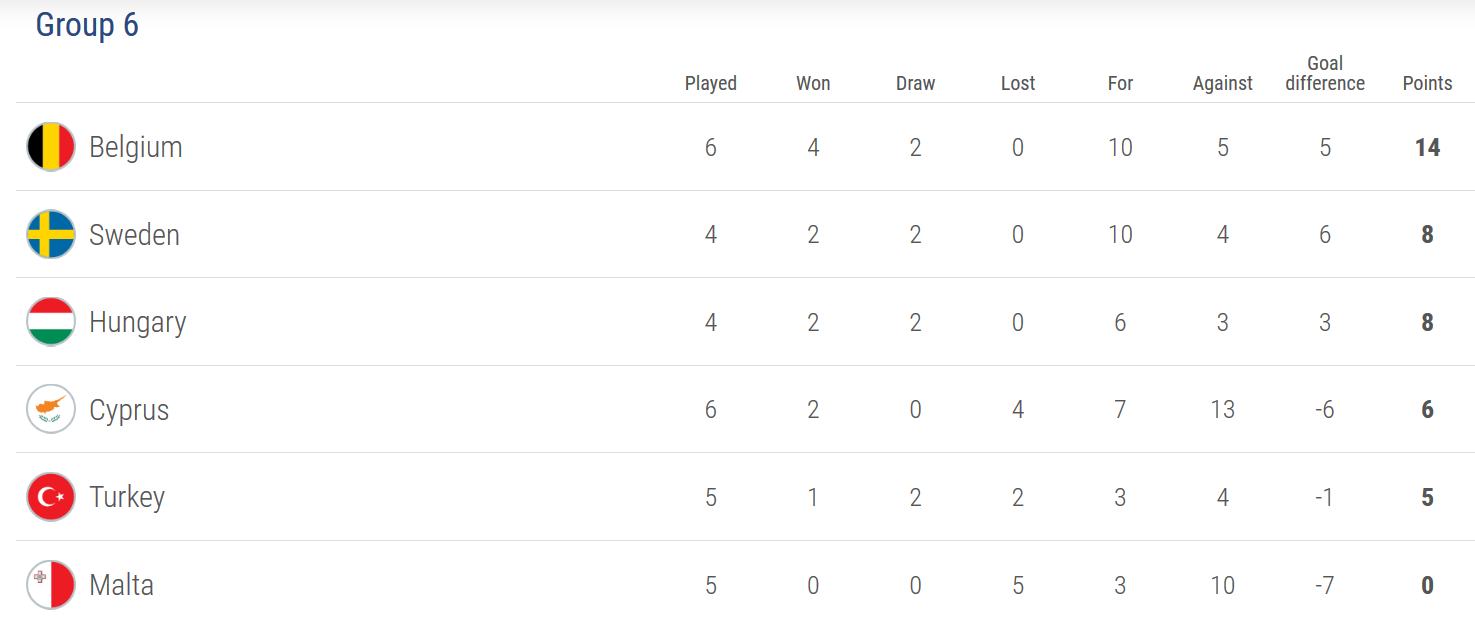Click the Group 6 heading

(87, 25)
